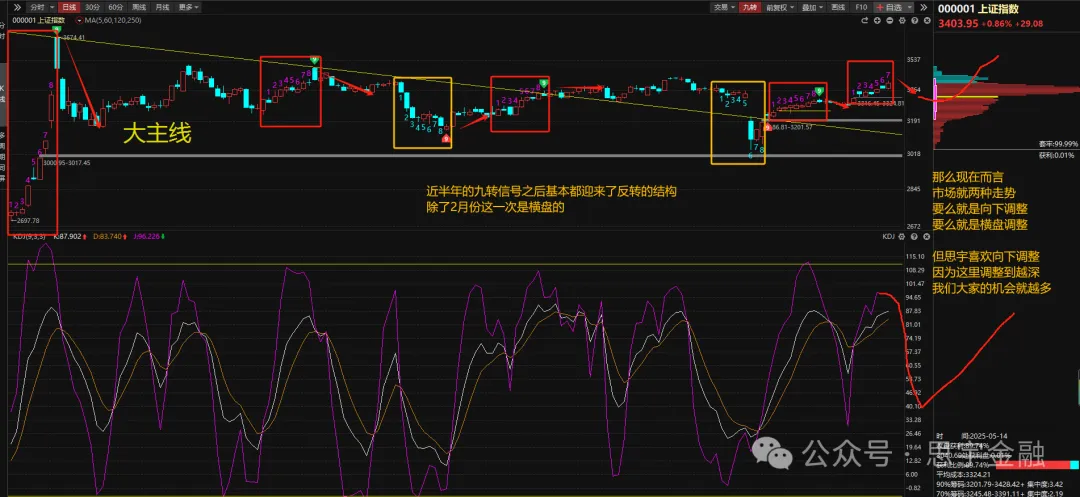
Task: Click the 000001 上证指数 right panel header
Action: [x=978, y=9]
